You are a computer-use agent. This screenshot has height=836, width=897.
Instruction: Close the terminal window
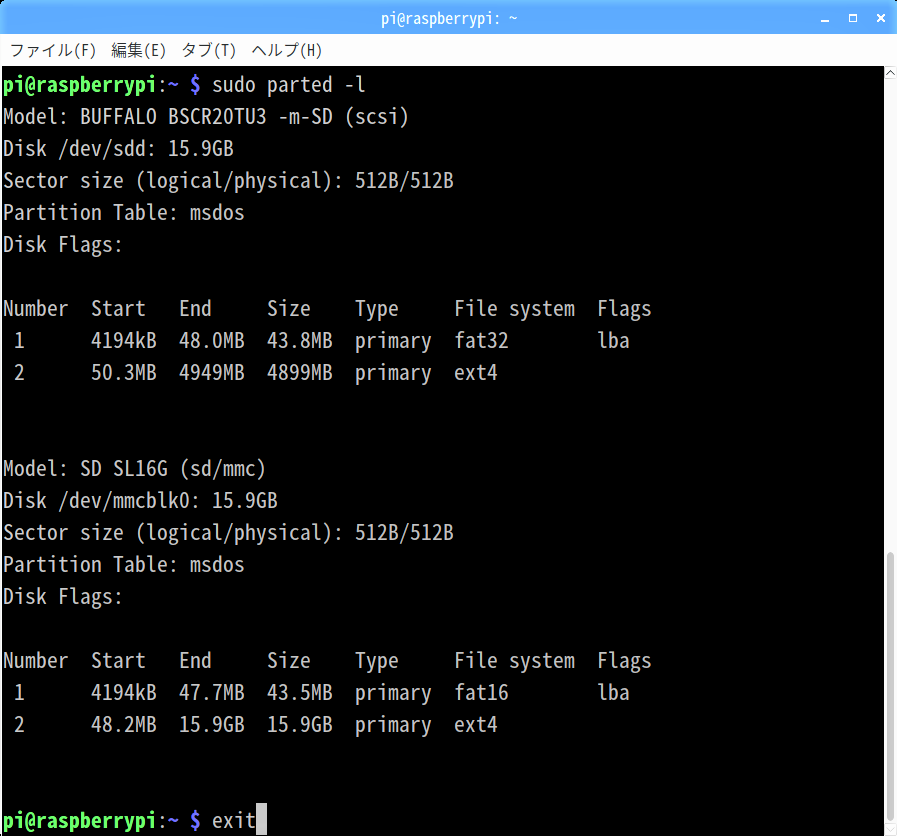pyautogui.click(x=881, y=18)
